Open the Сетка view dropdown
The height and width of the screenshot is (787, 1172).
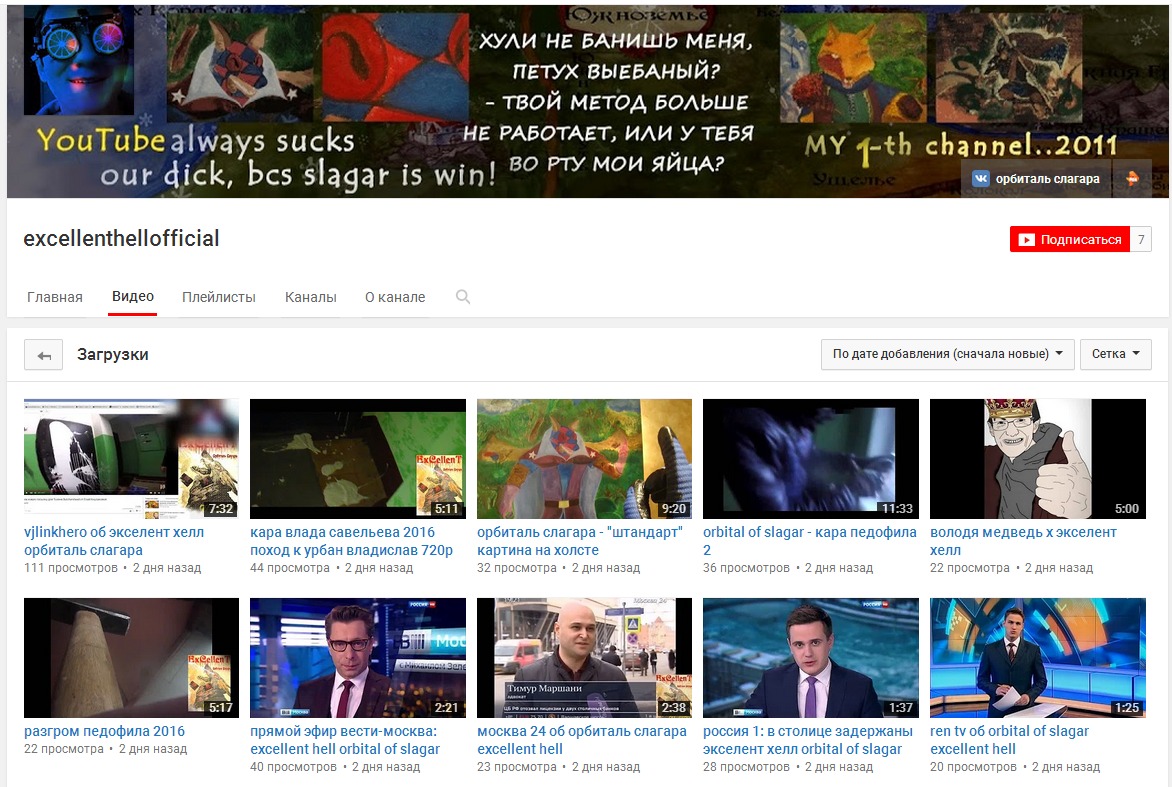[x=1115, y=354]
